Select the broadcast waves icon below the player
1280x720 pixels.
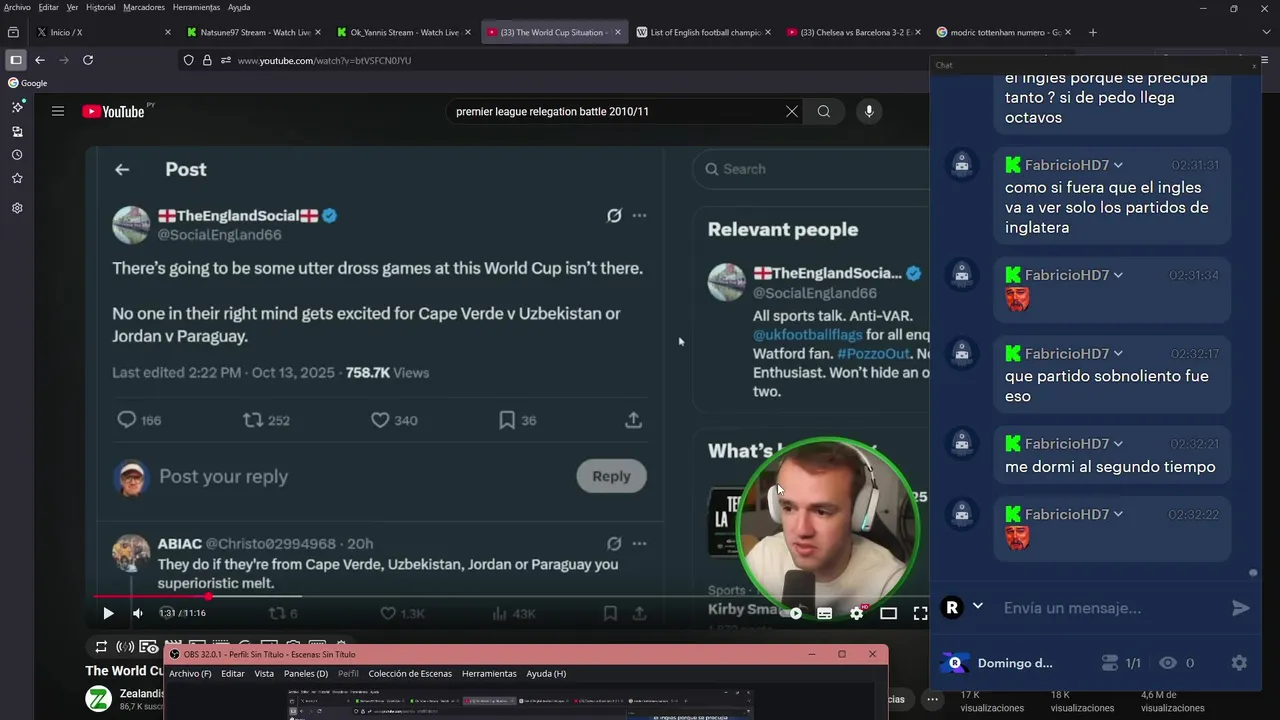(125, 646)
